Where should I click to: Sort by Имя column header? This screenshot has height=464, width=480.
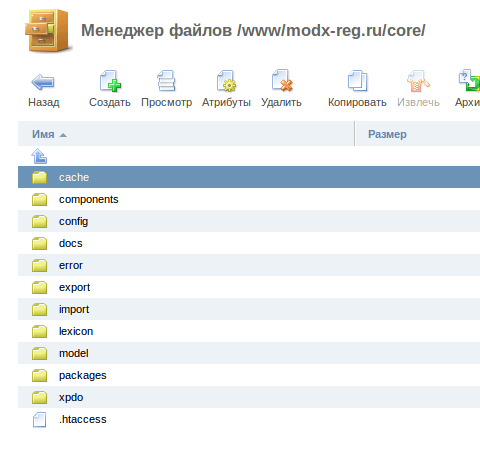43,134
